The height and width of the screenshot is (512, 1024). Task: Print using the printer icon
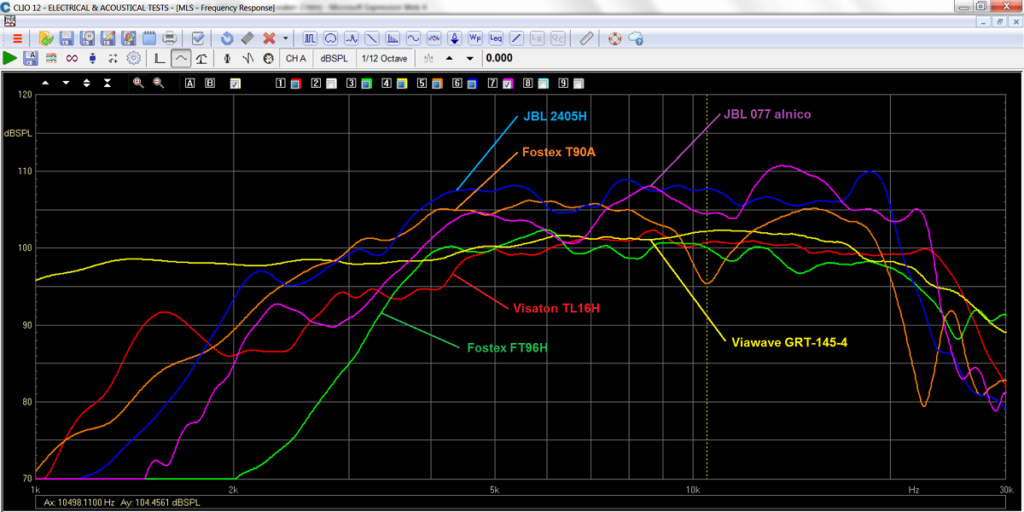pos(169,38)
